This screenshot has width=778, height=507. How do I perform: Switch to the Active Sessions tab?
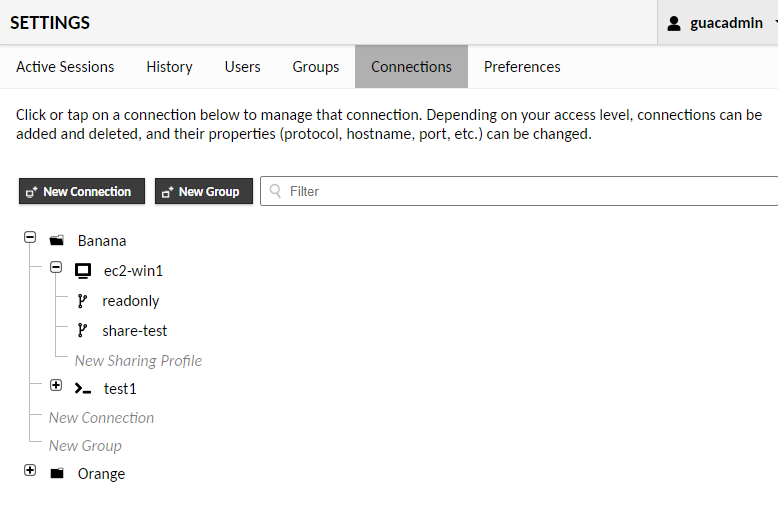click(65, 67)
